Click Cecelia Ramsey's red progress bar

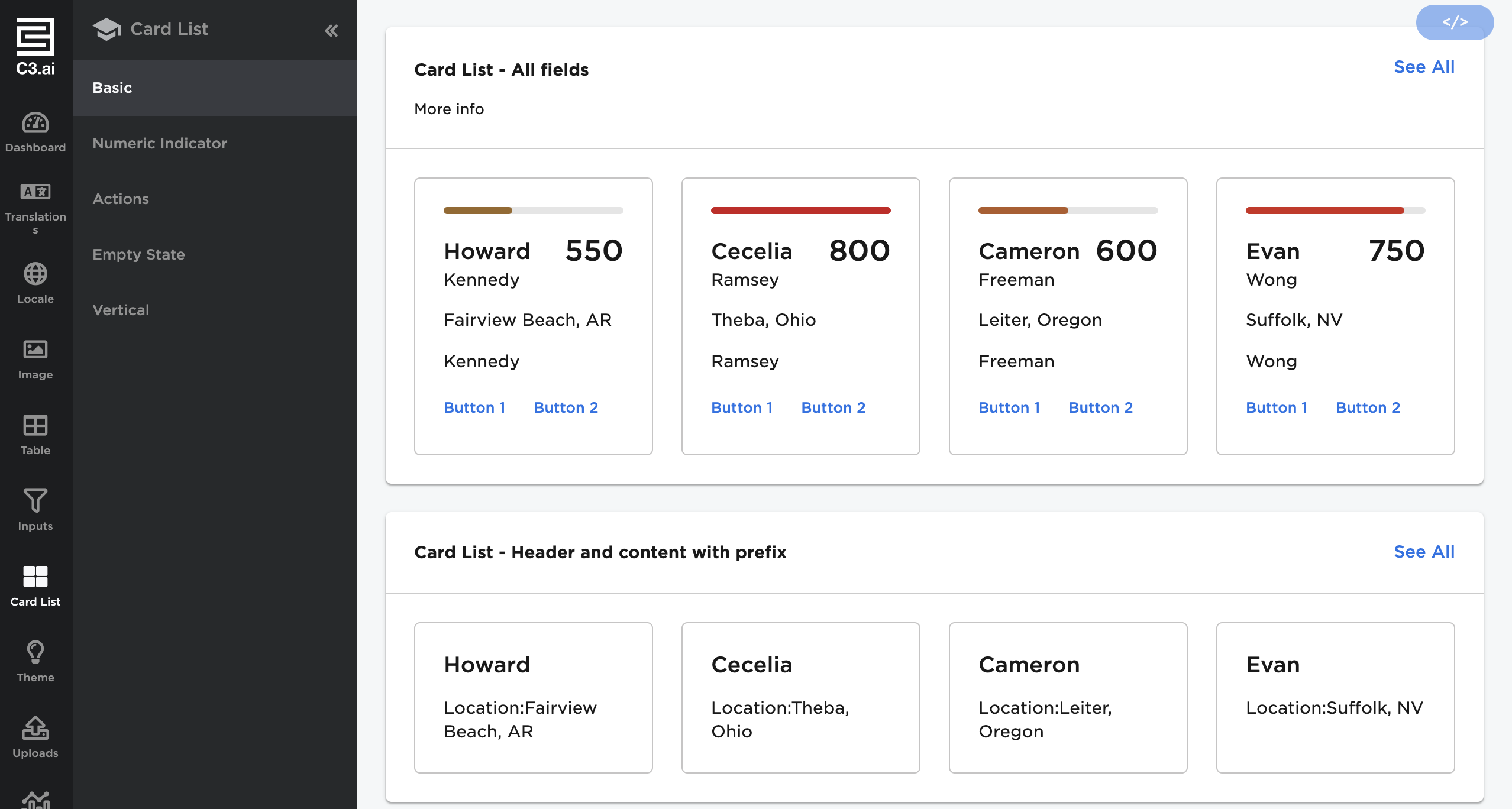pos(800,211)
